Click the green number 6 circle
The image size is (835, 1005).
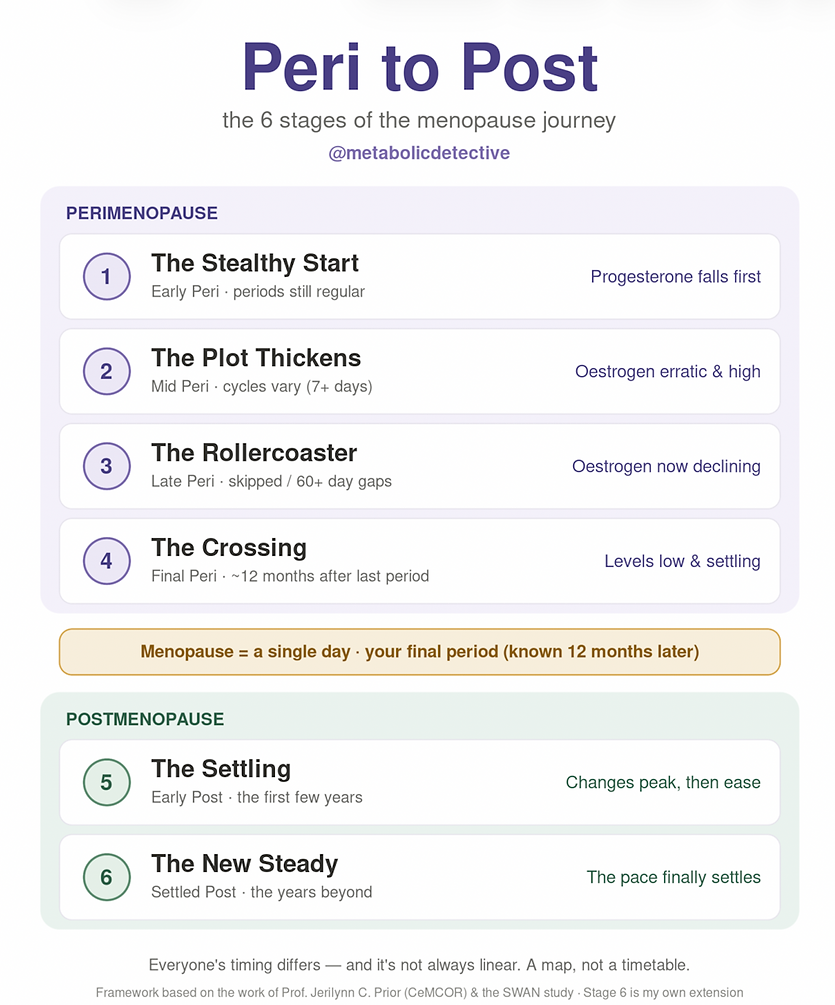(x=106, y=877)
